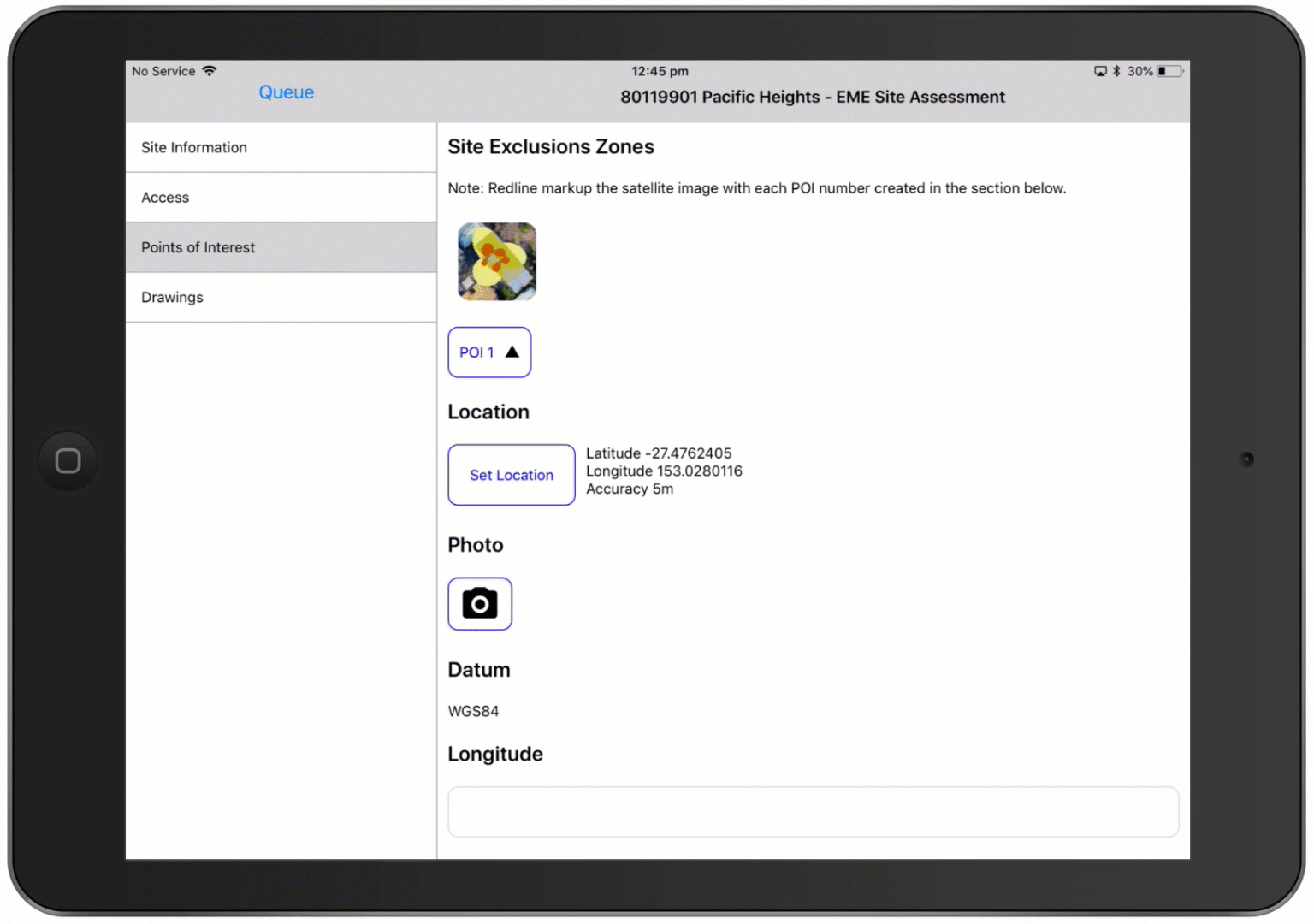This screenshot has height=924, width=1314.
Task: Tap the Longitude 153.0280116 reading
Action: tap(664, 471)
